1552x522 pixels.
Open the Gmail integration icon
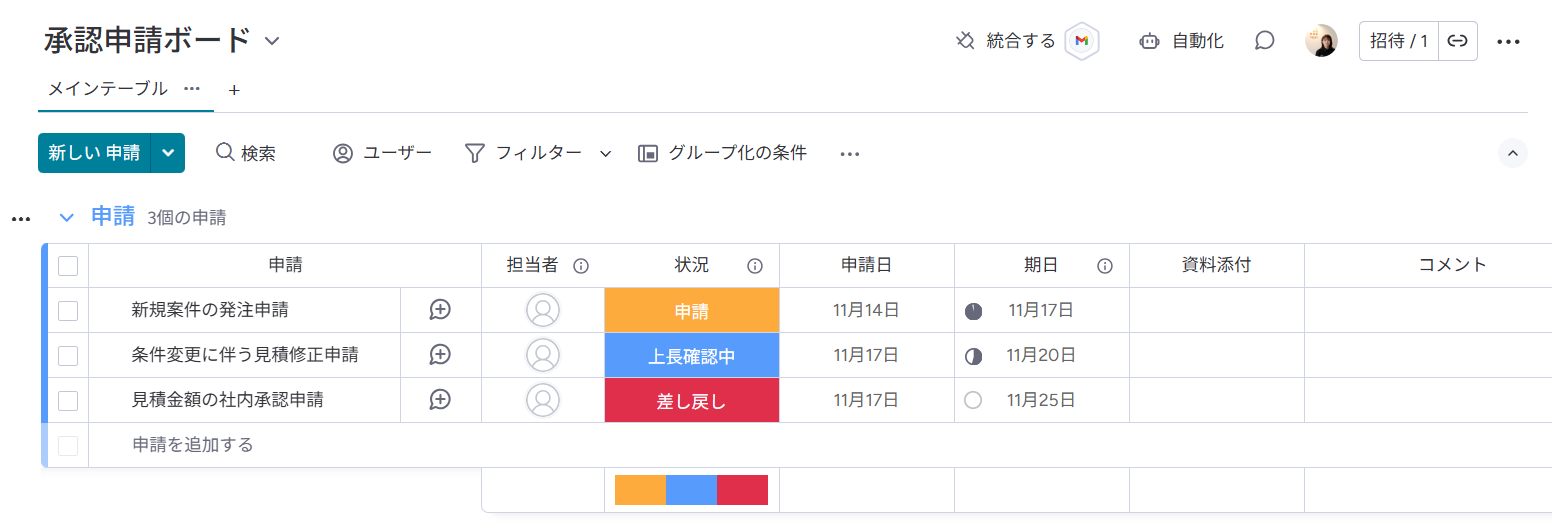(x=1081, y=41)
